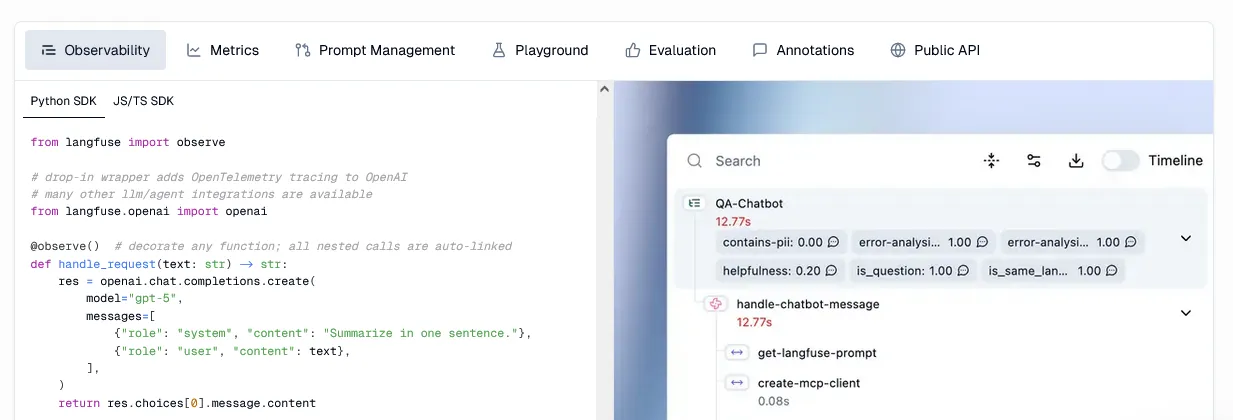Collapse the QA-Chatbot trace chevron
Image resolution: width=1233 pixels, height=420 pixels.
tap(1186, 239)
